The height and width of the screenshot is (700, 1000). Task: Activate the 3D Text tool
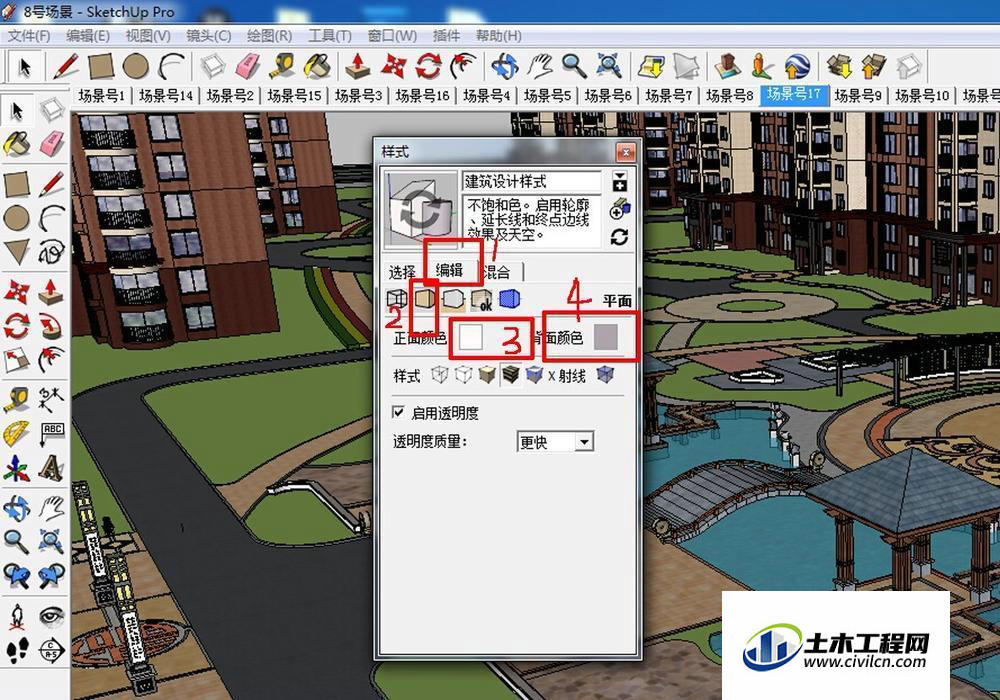pyautogui.click(x=52, y=470)
